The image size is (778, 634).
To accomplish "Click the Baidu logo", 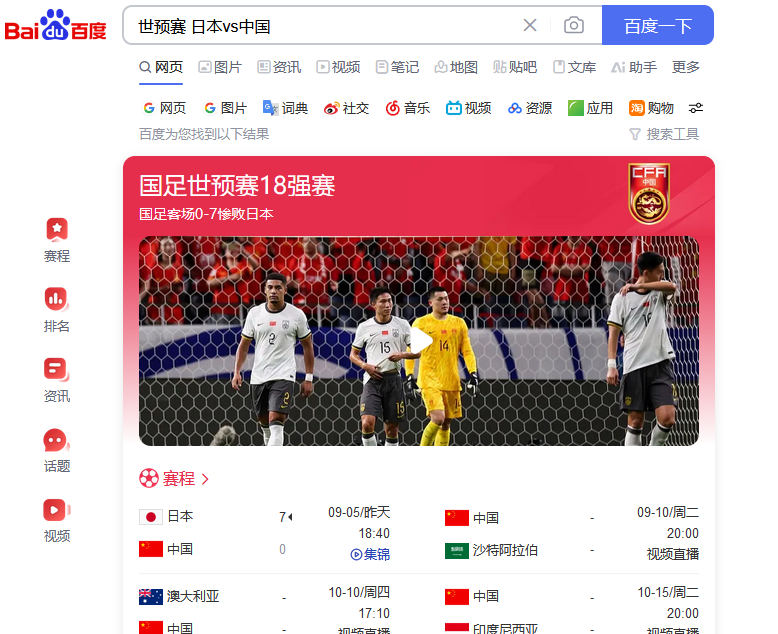I will 56,25.
